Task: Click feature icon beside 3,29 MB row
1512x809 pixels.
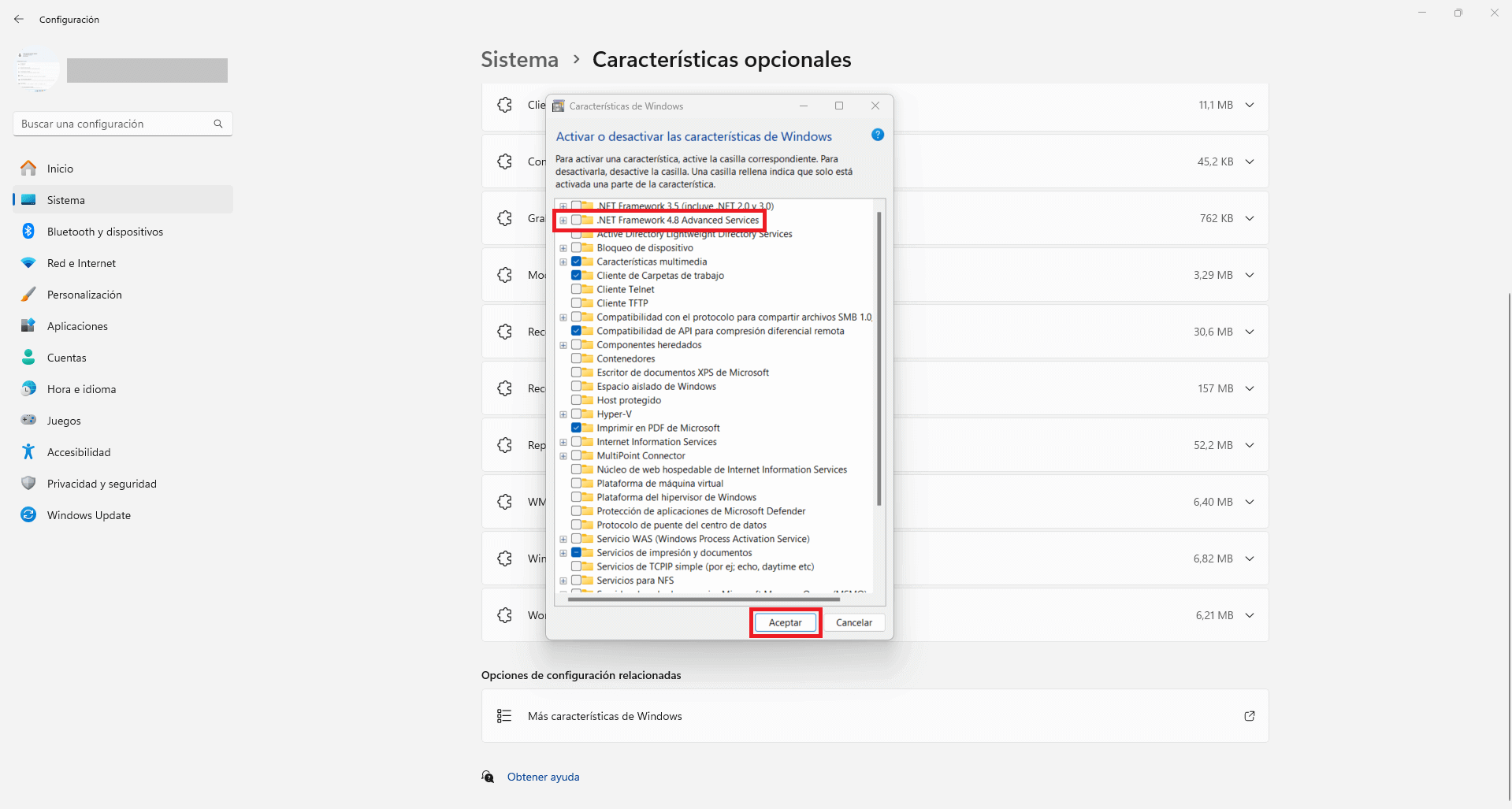Action: click(505, 275)
